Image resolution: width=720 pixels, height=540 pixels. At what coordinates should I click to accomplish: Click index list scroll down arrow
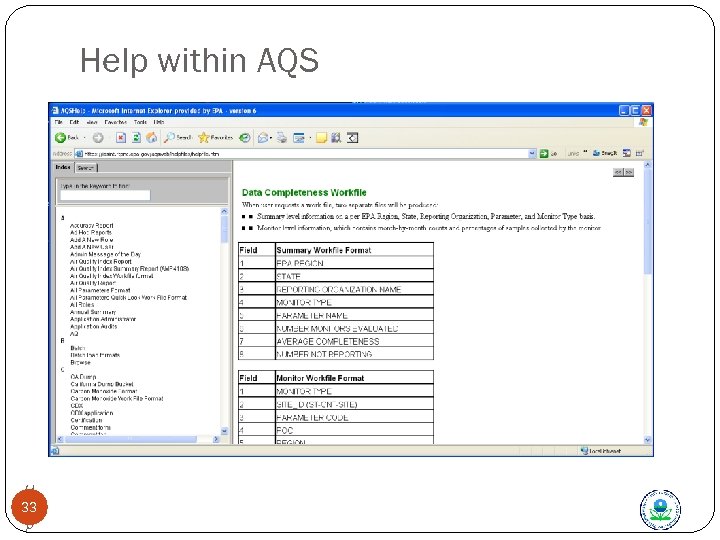click(x=224, y=431)
